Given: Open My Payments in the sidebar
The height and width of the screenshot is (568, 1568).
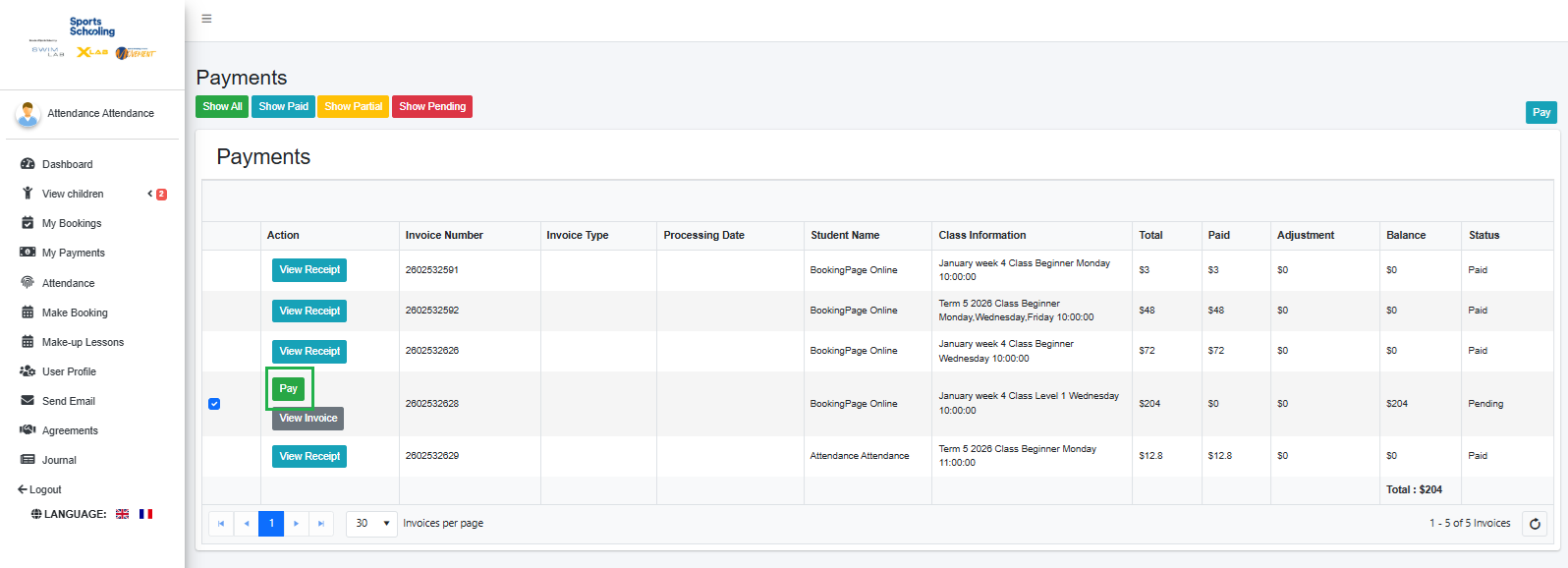Looking at the screenshot, I should [73, 253].
